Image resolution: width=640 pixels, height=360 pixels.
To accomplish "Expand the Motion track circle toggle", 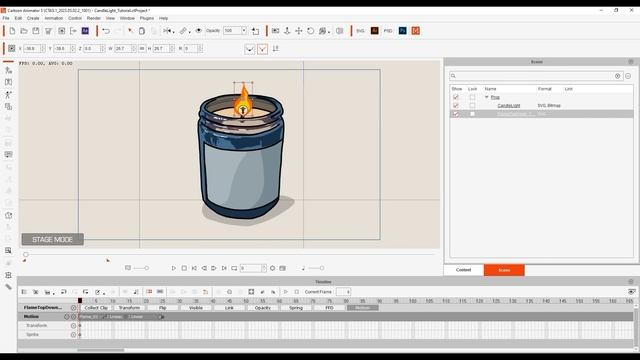I will pos(67,317).
